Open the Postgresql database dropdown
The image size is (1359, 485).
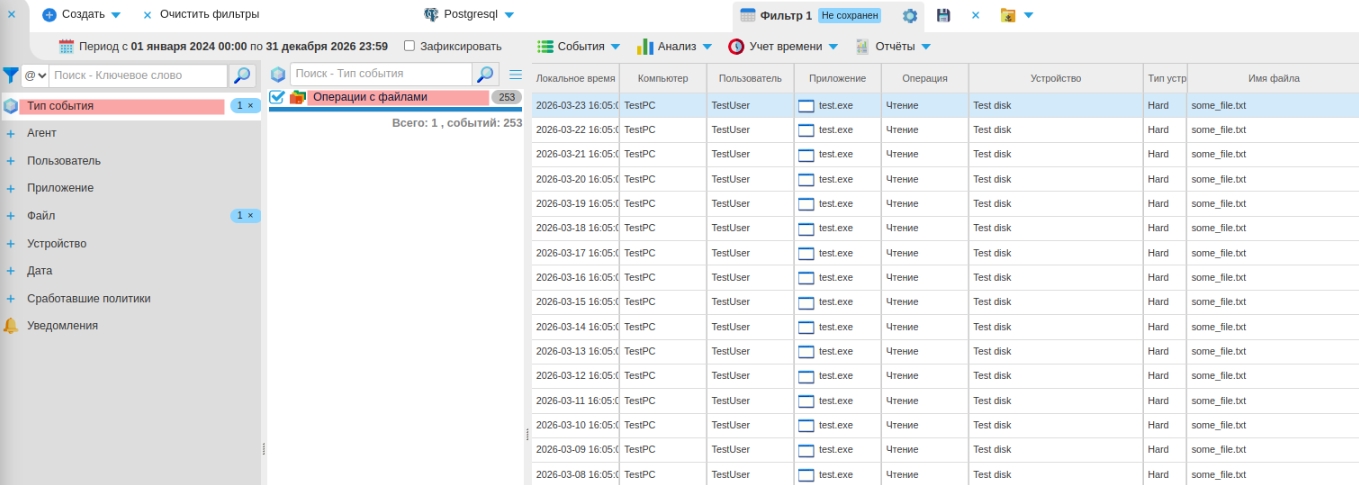click(469, 15)
